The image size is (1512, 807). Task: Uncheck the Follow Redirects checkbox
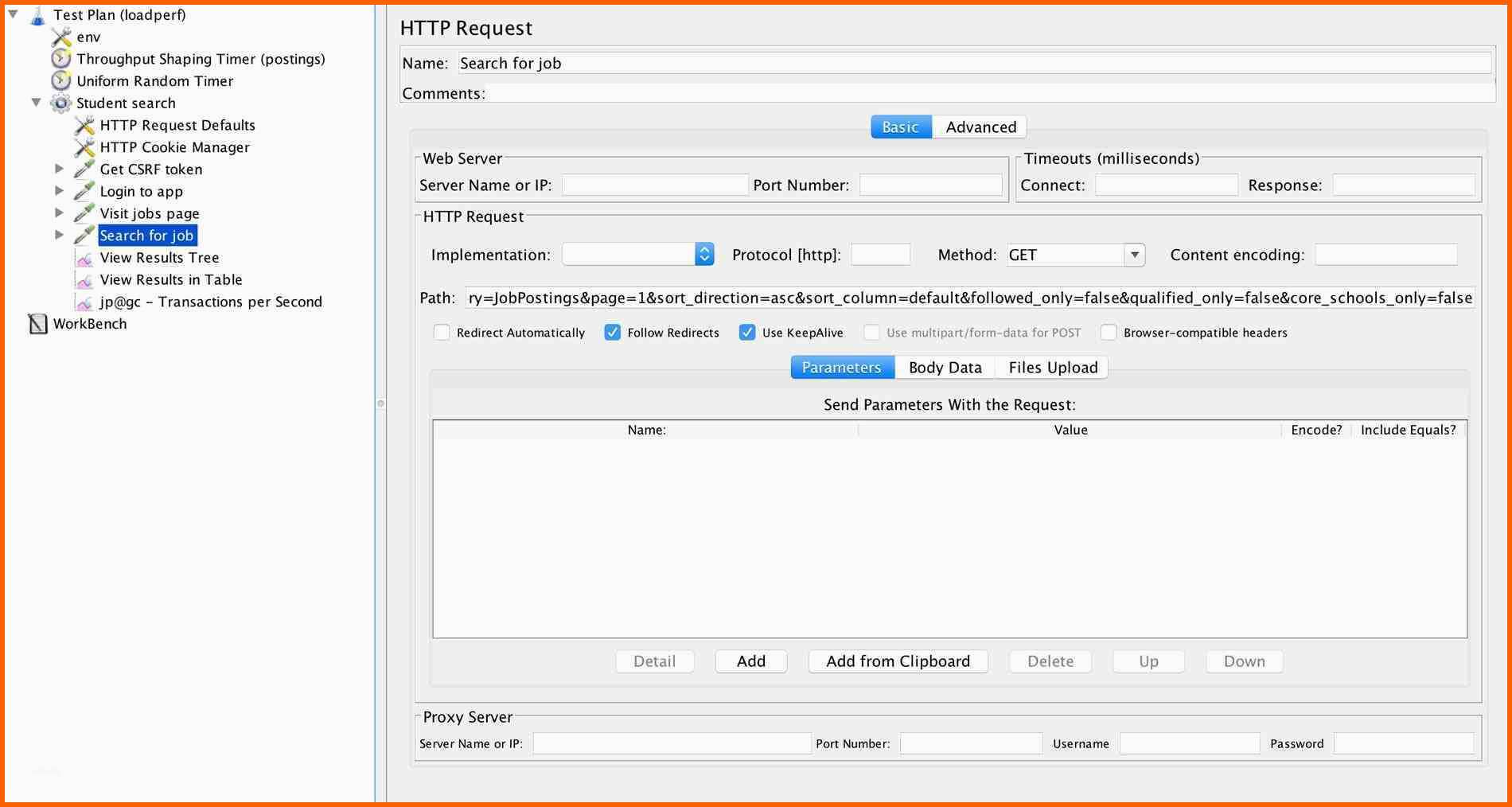click(x=612, y=333)
